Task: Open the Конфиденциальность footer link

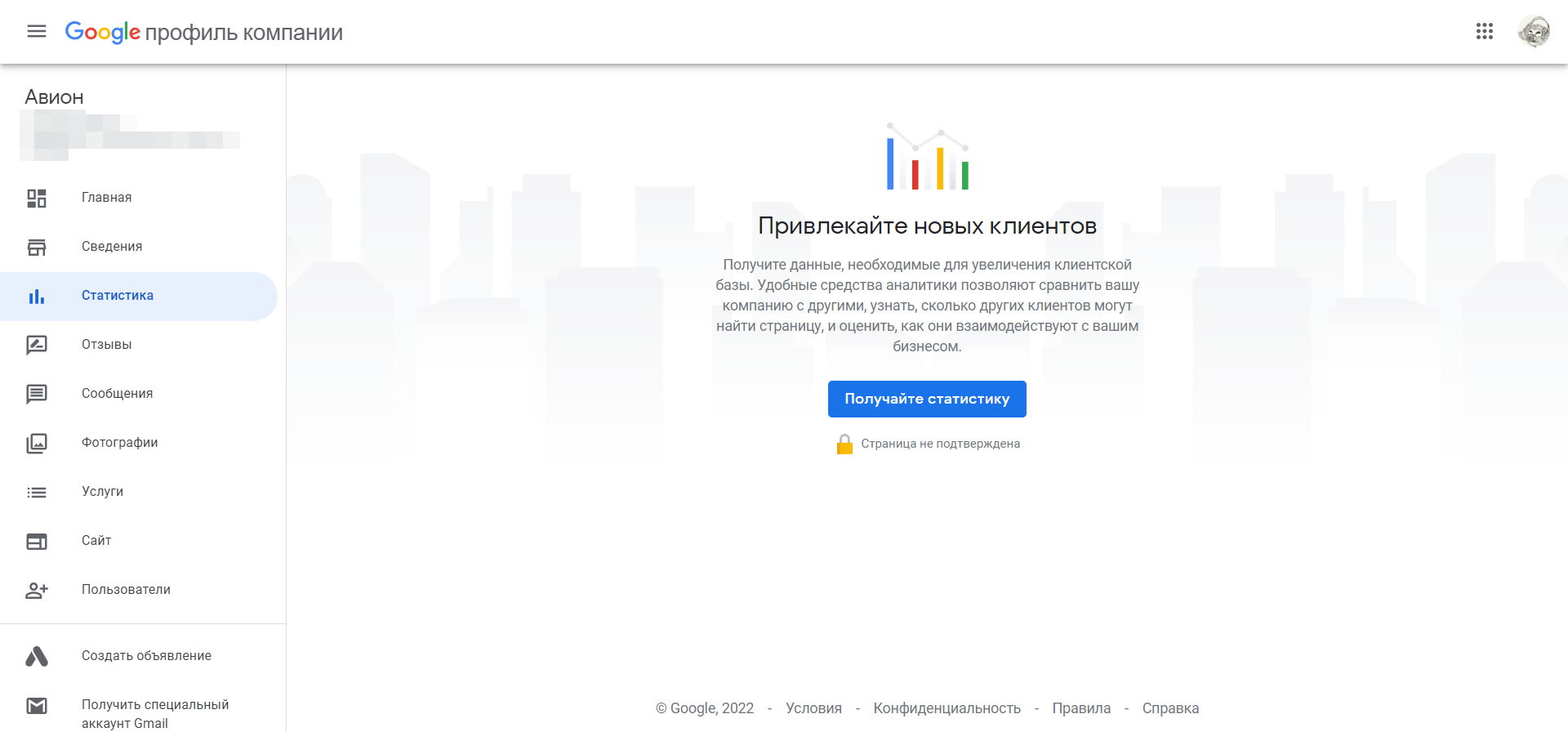Action: tap(947, 708)
